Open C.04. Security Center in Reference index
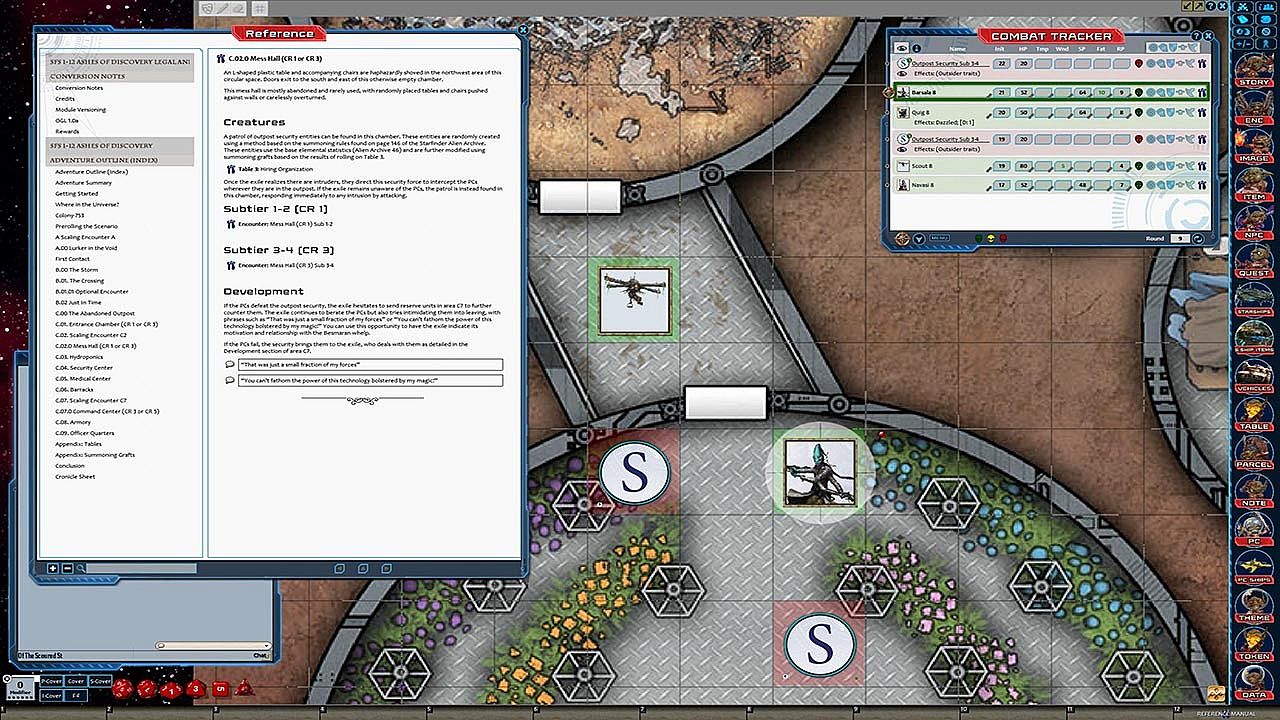Image resolution: width=1280 pixels, height=720 pixels. coord(83,368)
